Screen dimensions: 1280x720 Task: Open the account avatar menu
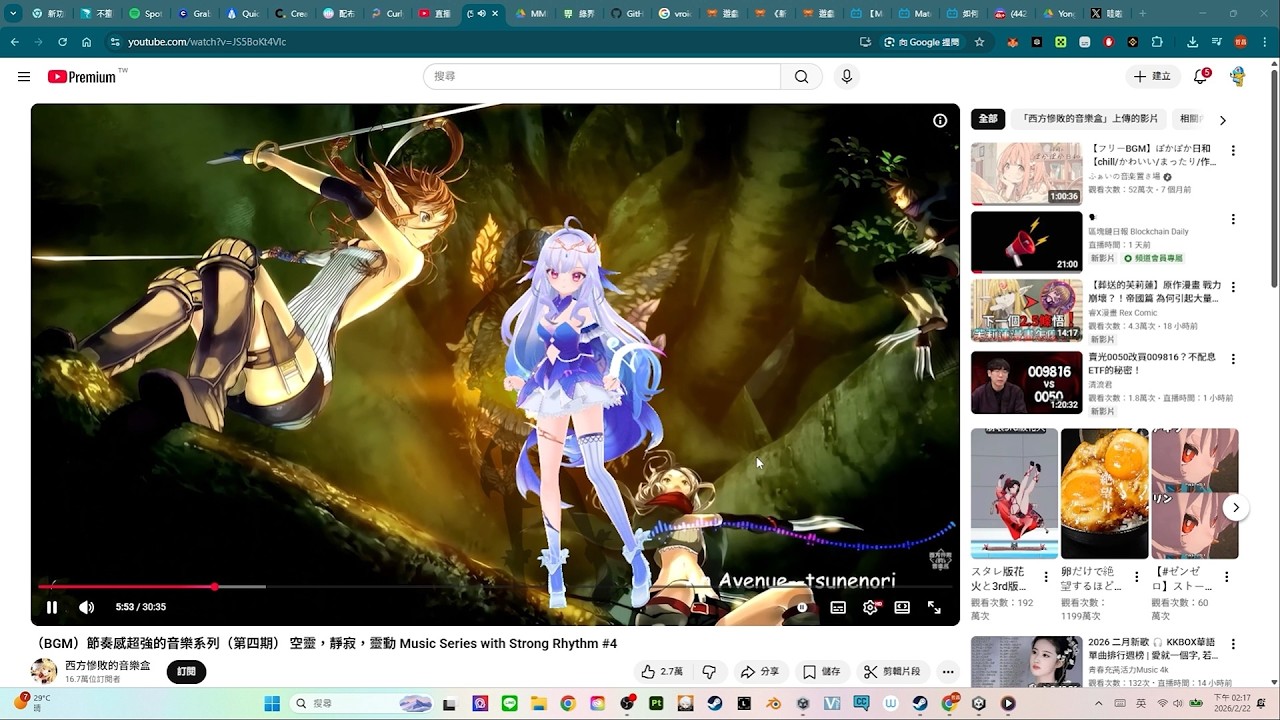pos(1238,76)
